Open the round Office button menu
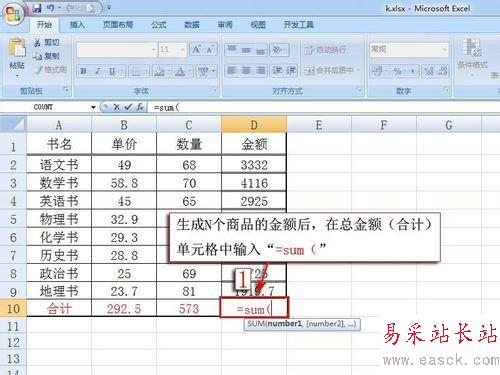This screenshot has height=375, width=500. coord(13,14)
